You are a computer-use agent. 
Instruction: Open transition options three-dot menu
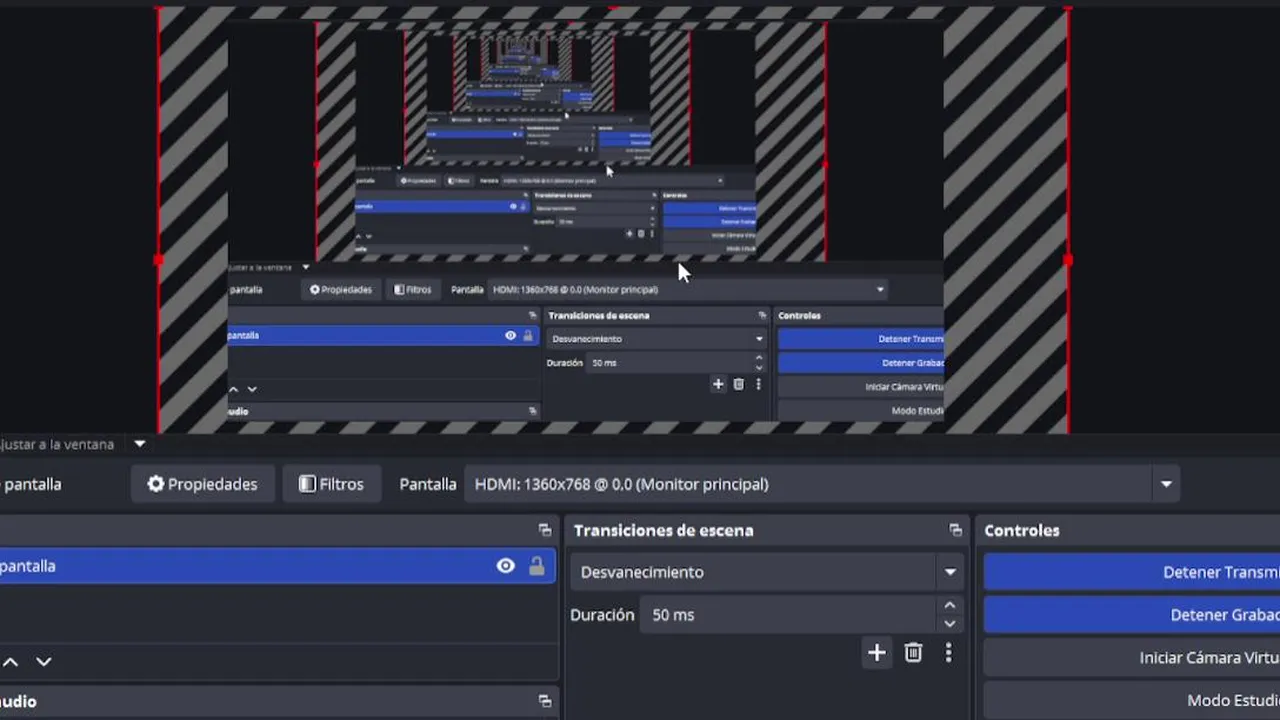pyautogui.click(x=949, y=653)
